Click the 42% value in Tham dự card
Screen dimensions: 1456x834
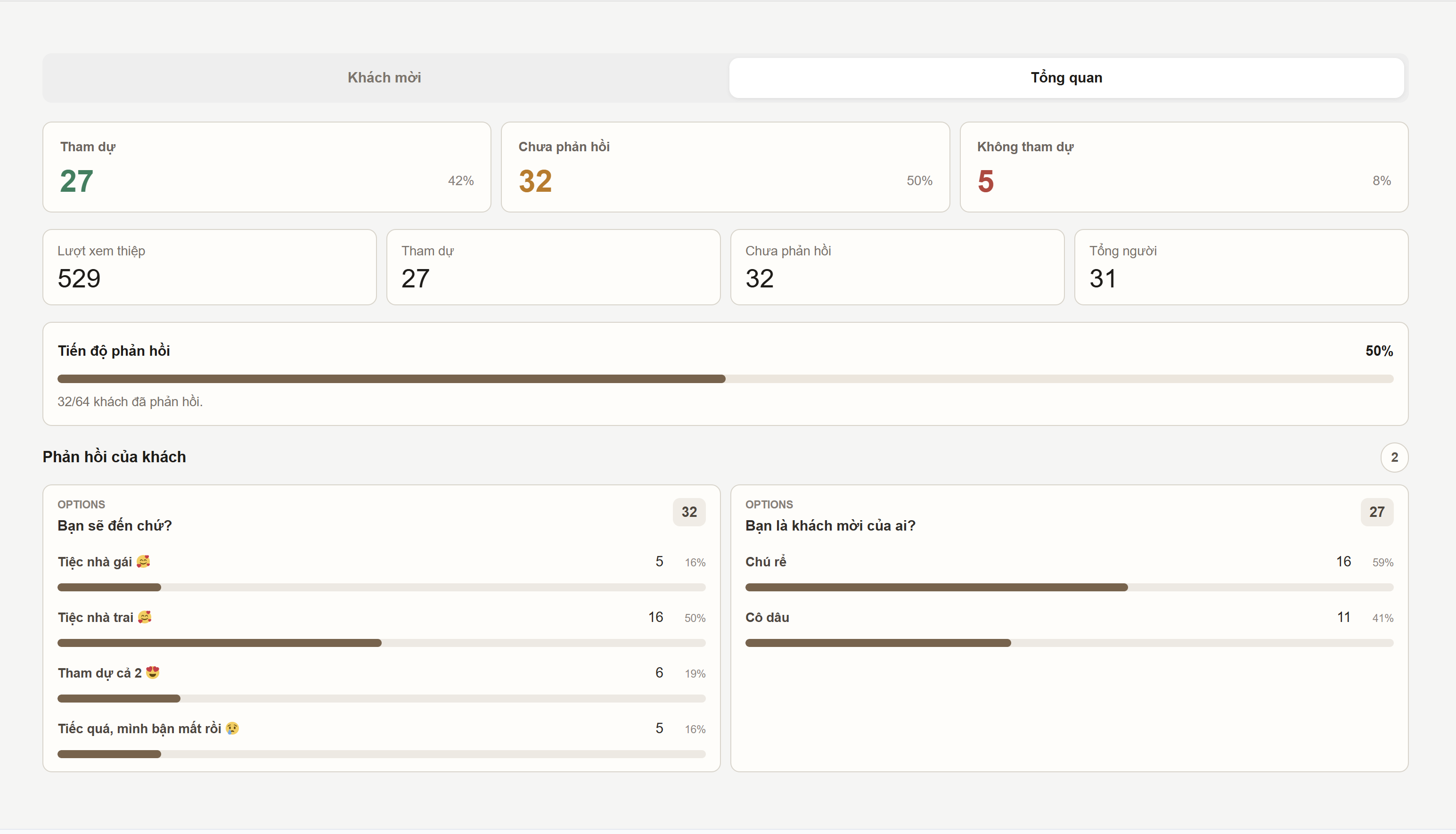460,180
